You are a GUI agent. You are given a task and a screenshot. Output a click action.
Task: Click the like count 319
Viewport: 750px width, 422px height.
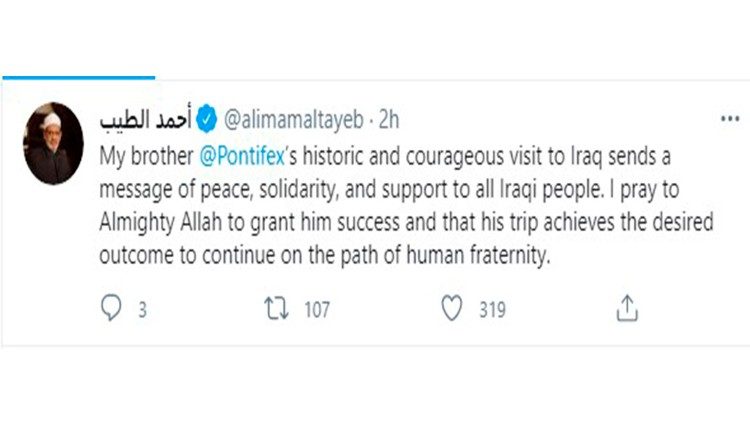click(x=491, y=310)
